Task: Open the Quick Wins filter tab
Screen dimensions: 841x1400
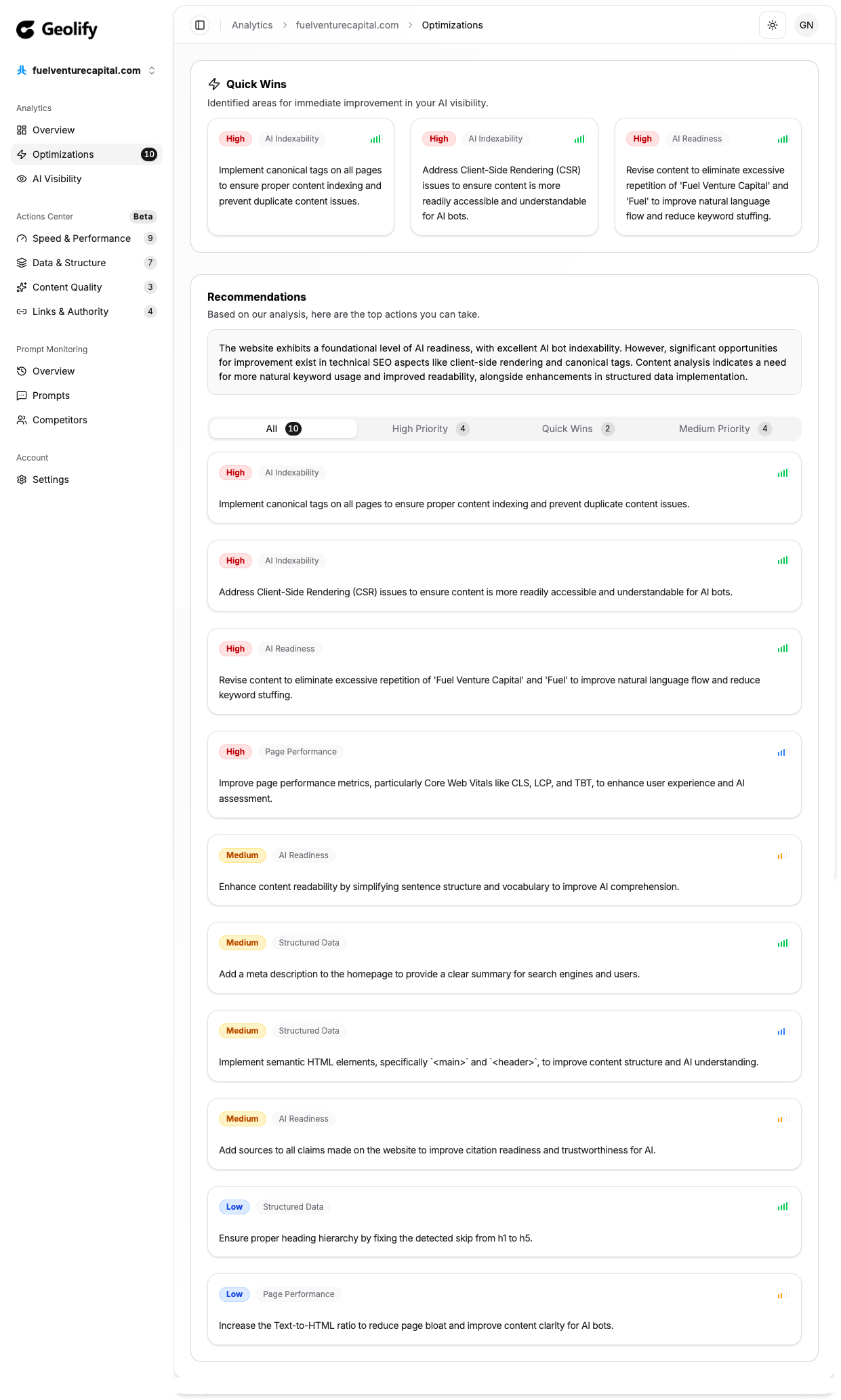Action: click(x=577, y=429)
